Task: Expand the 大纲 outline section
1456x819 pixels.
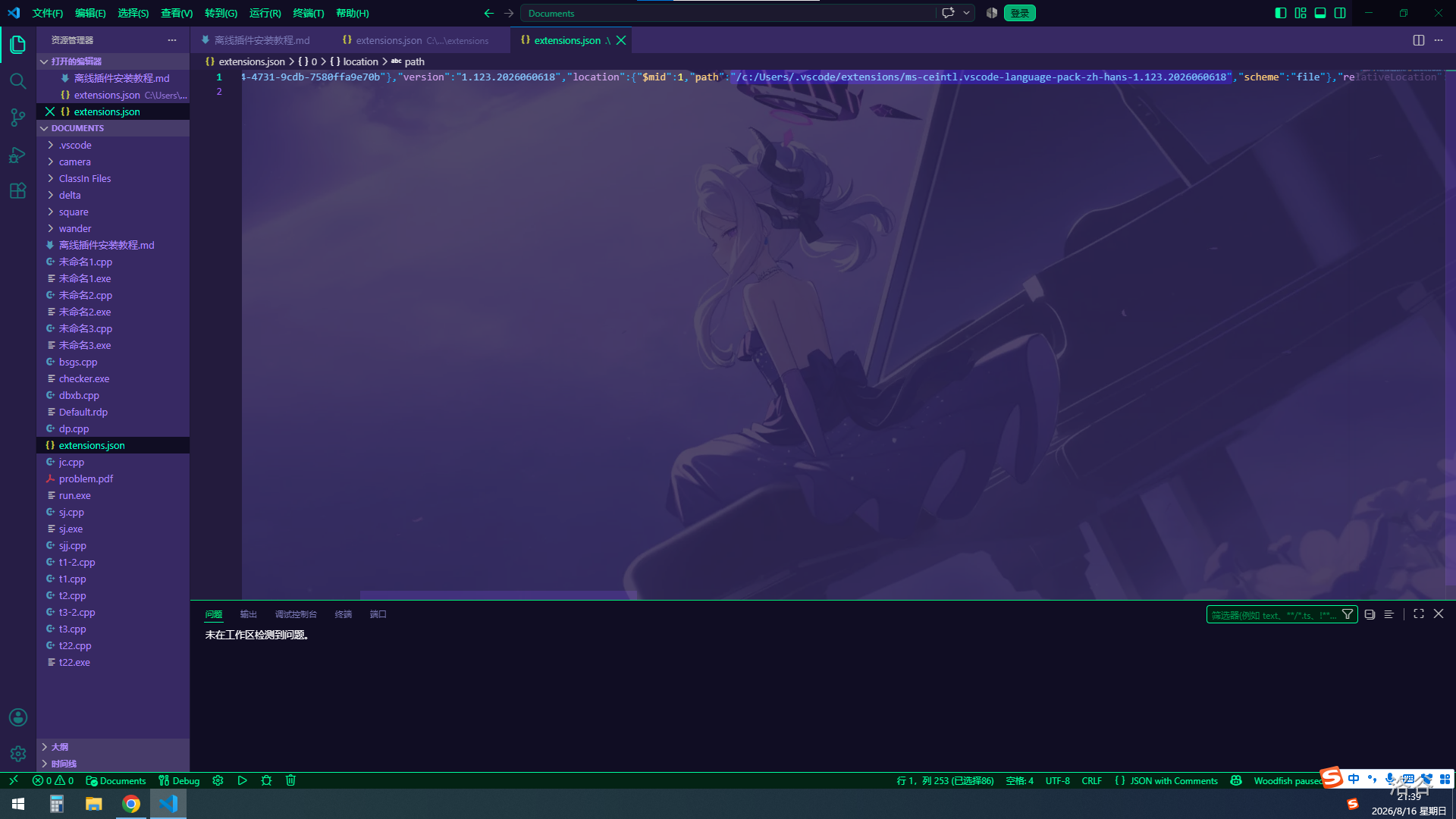Action: click(113, 747)
